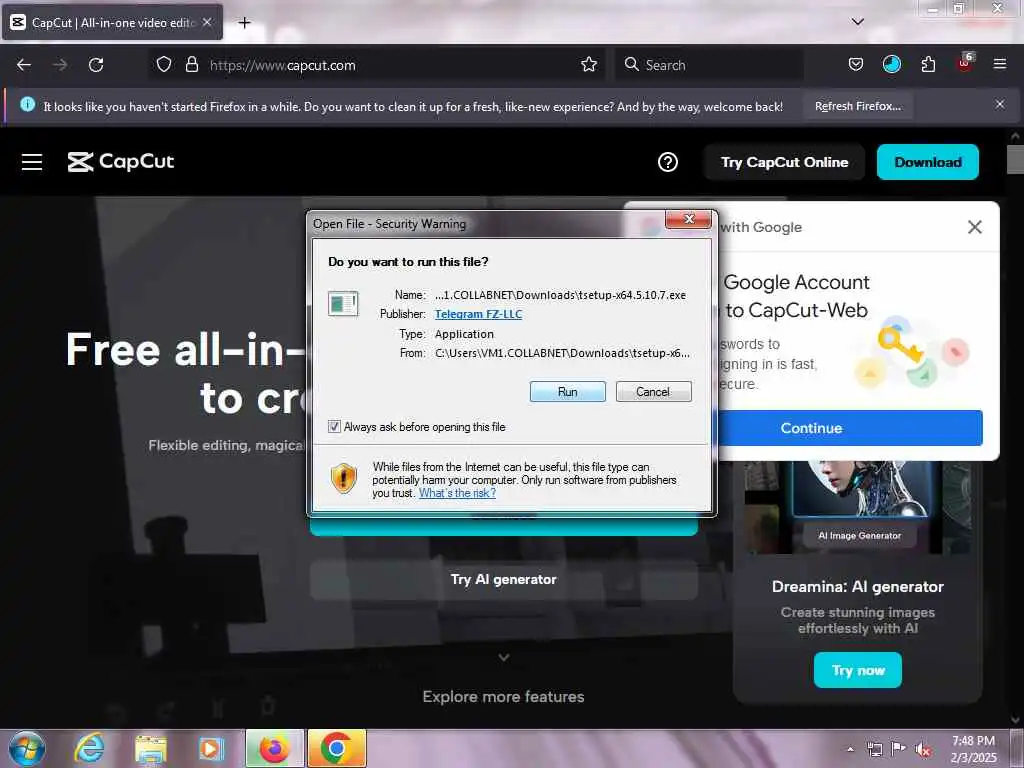Click the Firefox back arrow
This screenshot has height=768, width=1024.
(24, 65)
